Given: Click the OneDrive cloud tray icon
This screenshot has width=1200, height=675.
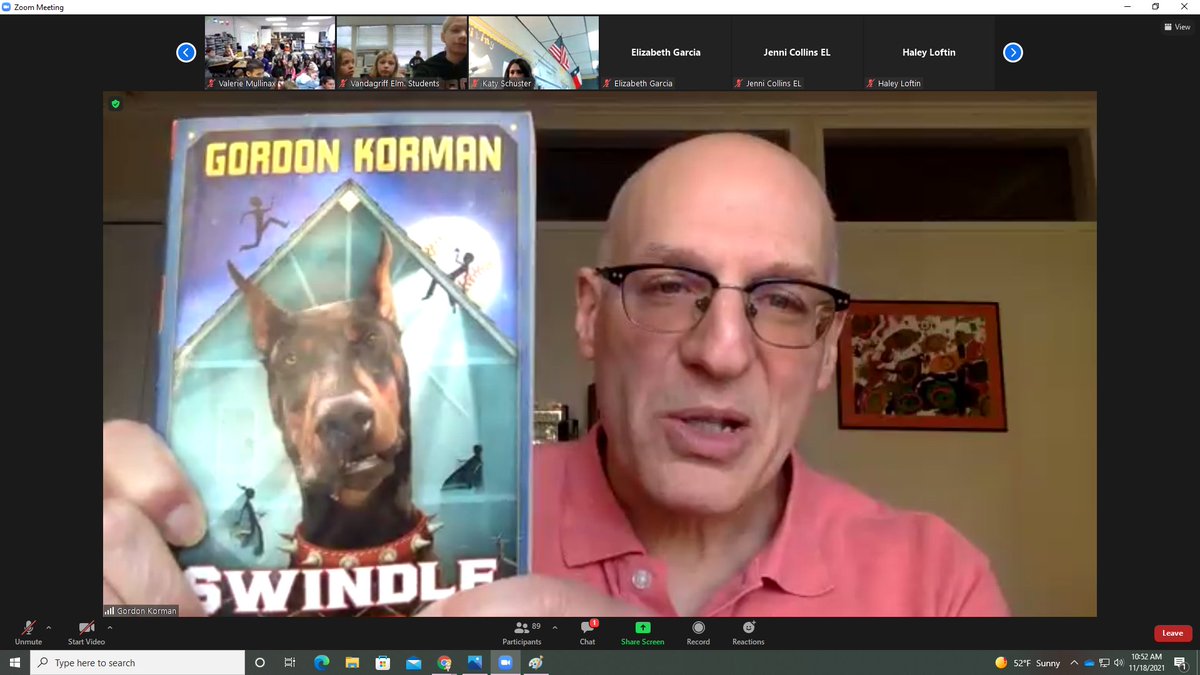Looking at the screenshot, I should coord(1089,663).
